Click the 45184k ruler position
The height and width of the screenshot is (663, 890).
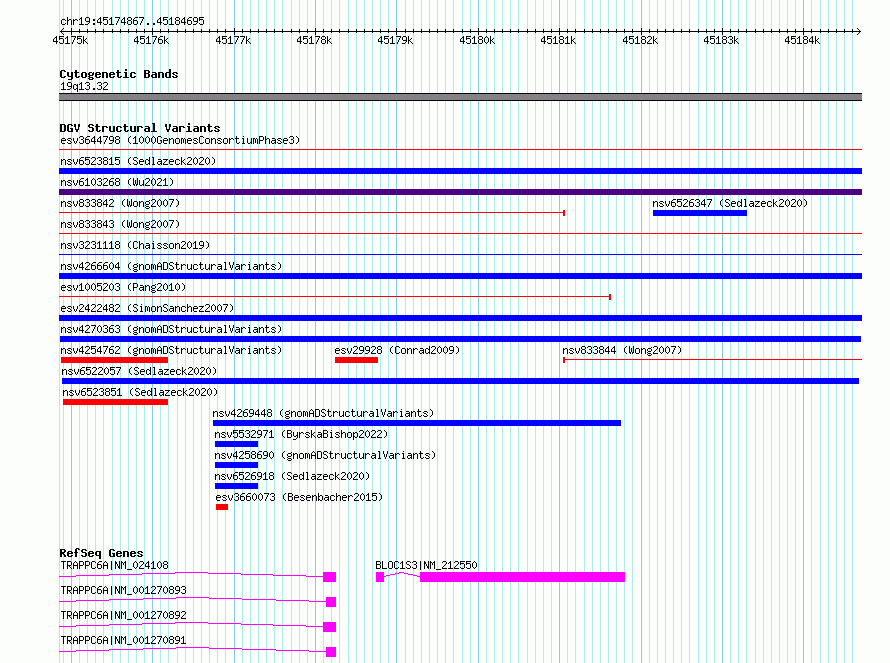coord(803,40)
